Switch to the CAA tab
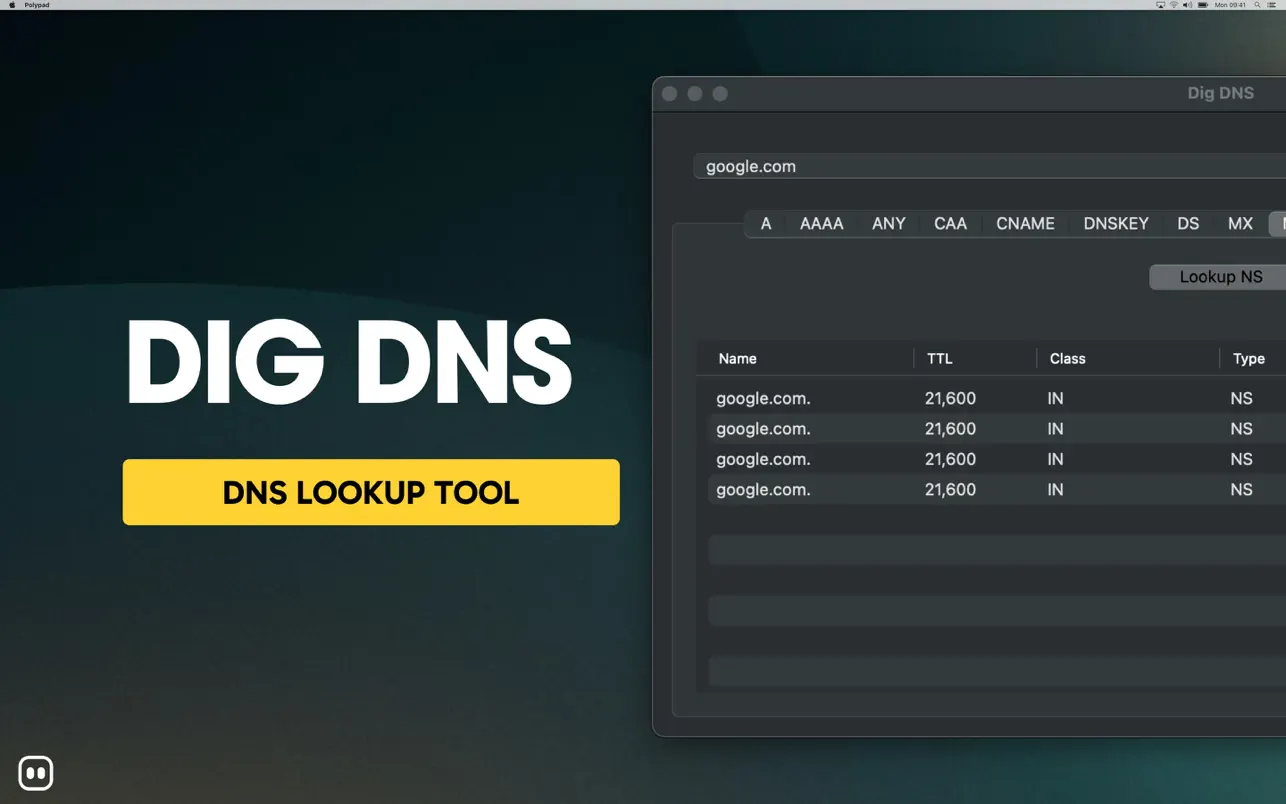The width and height of the screenshot is (1286, 804). pos(949,223)
